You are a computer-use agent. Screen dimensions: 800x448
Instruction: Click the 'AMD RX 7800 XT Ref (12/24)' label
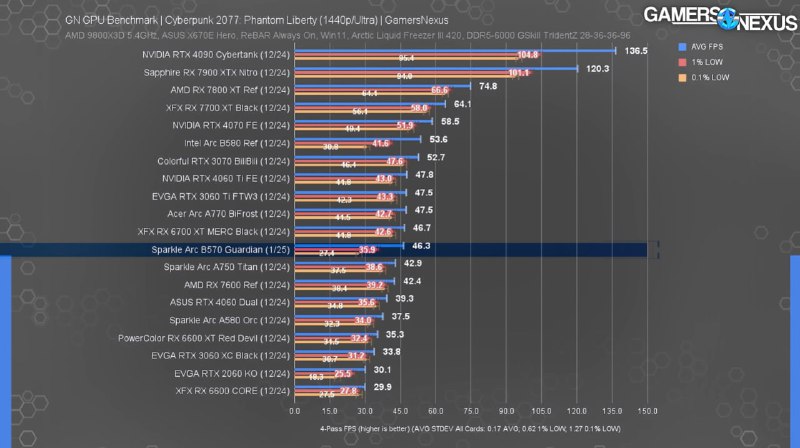[x=230, y=90]
